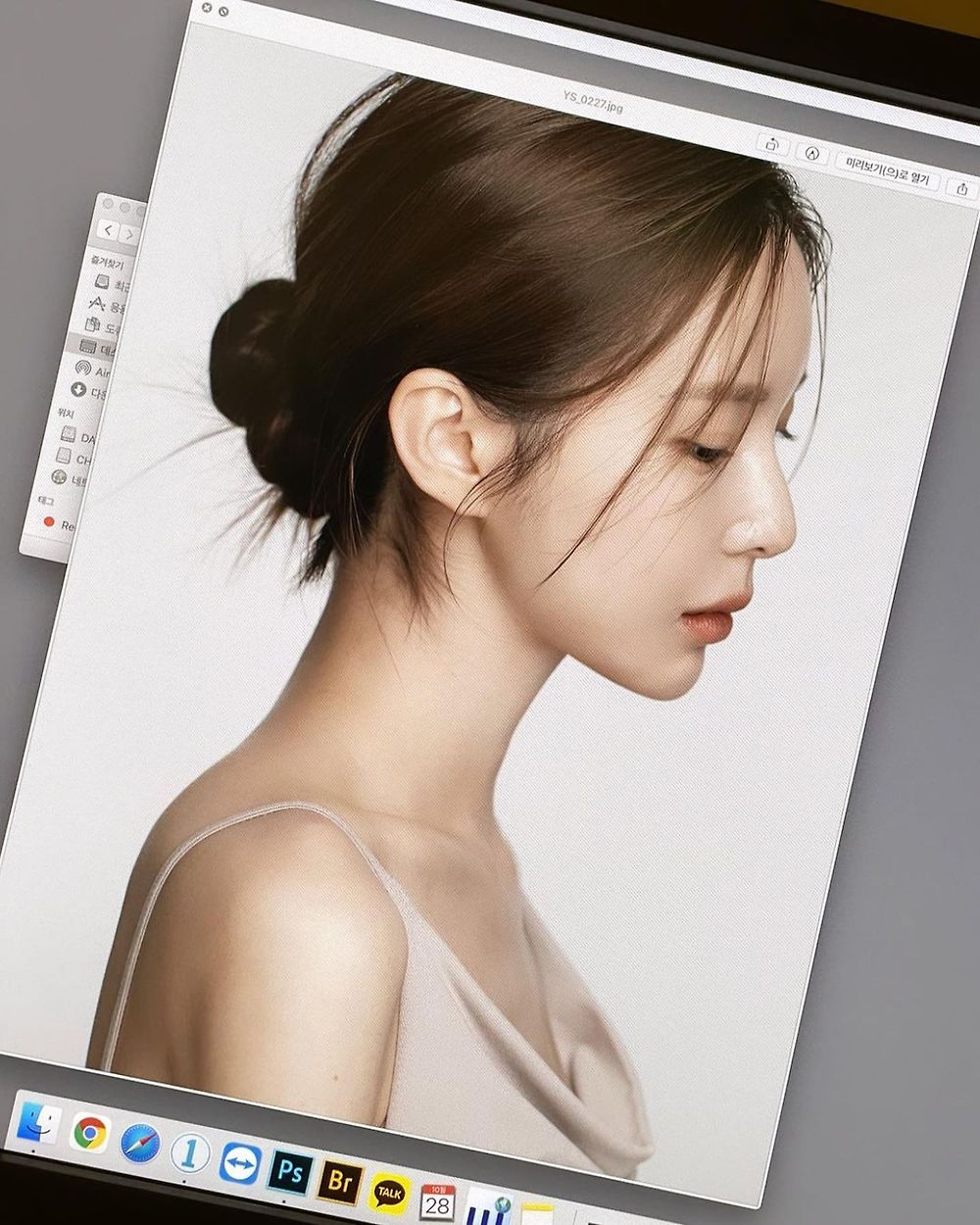Click the Share icon in the Quick Look toolbar
Screen dimensions: 980x1225
(965, 186)
